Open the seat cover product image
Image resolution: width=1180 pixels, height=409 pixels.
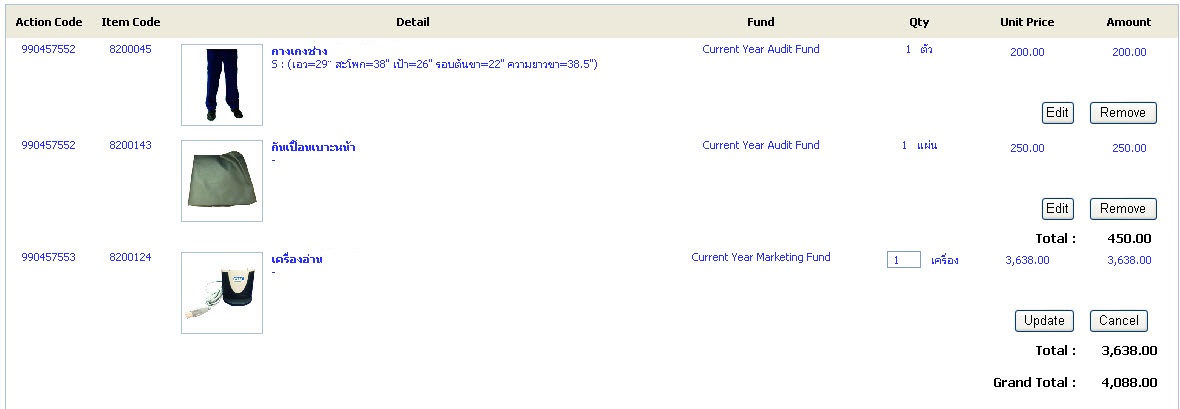[222, 180]
